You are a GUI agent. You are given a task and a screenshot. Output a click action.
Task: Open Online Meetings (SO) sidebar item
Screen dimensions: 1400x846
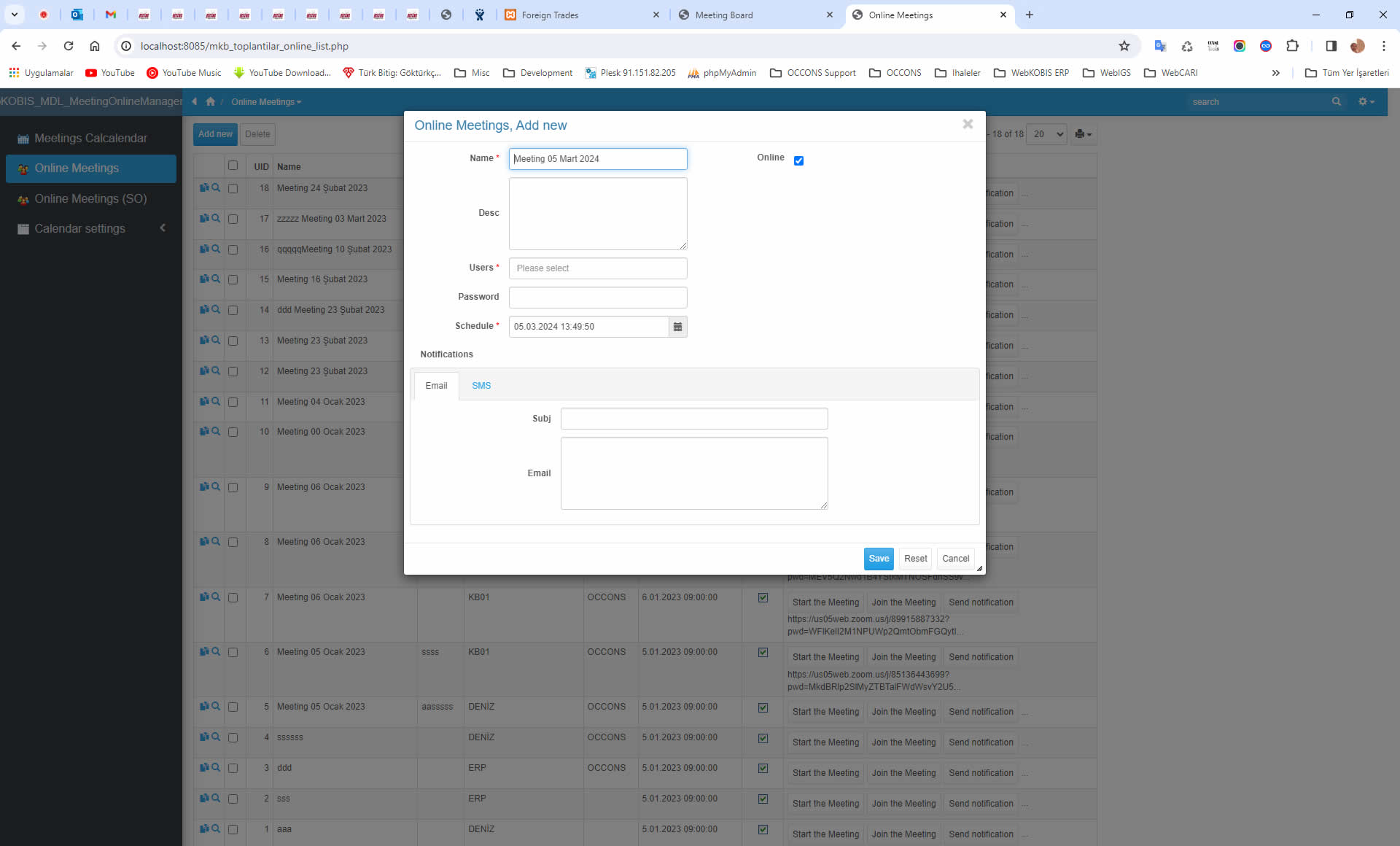click(91, 198)
